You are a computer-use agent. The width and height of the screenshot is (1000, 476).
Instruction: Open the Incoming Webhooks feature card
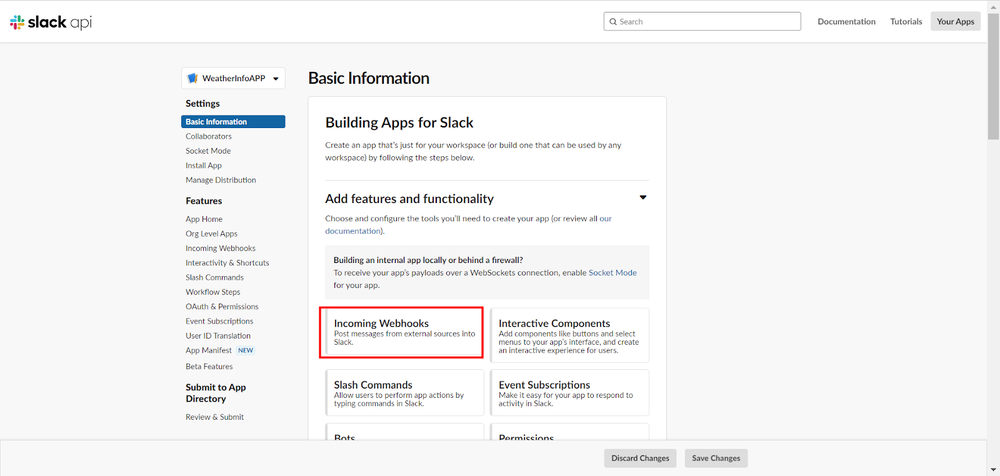click(404, 333)
